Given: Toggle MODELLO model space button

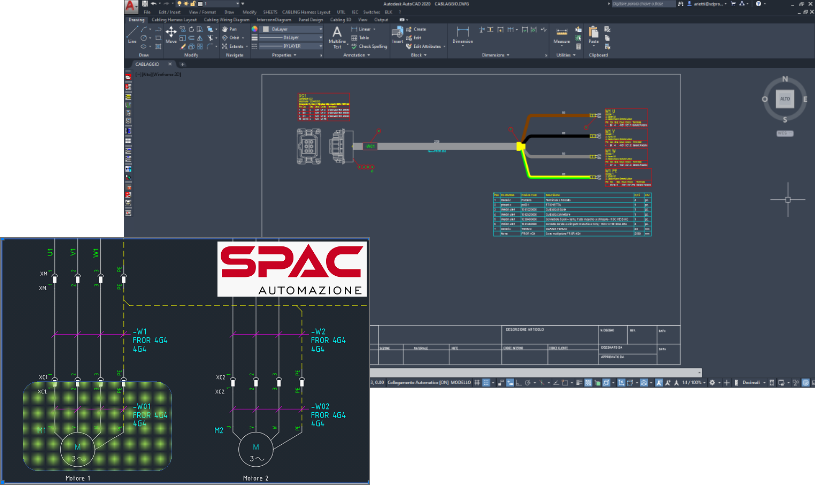Looking at the screenshot, I should click(461, 383).
